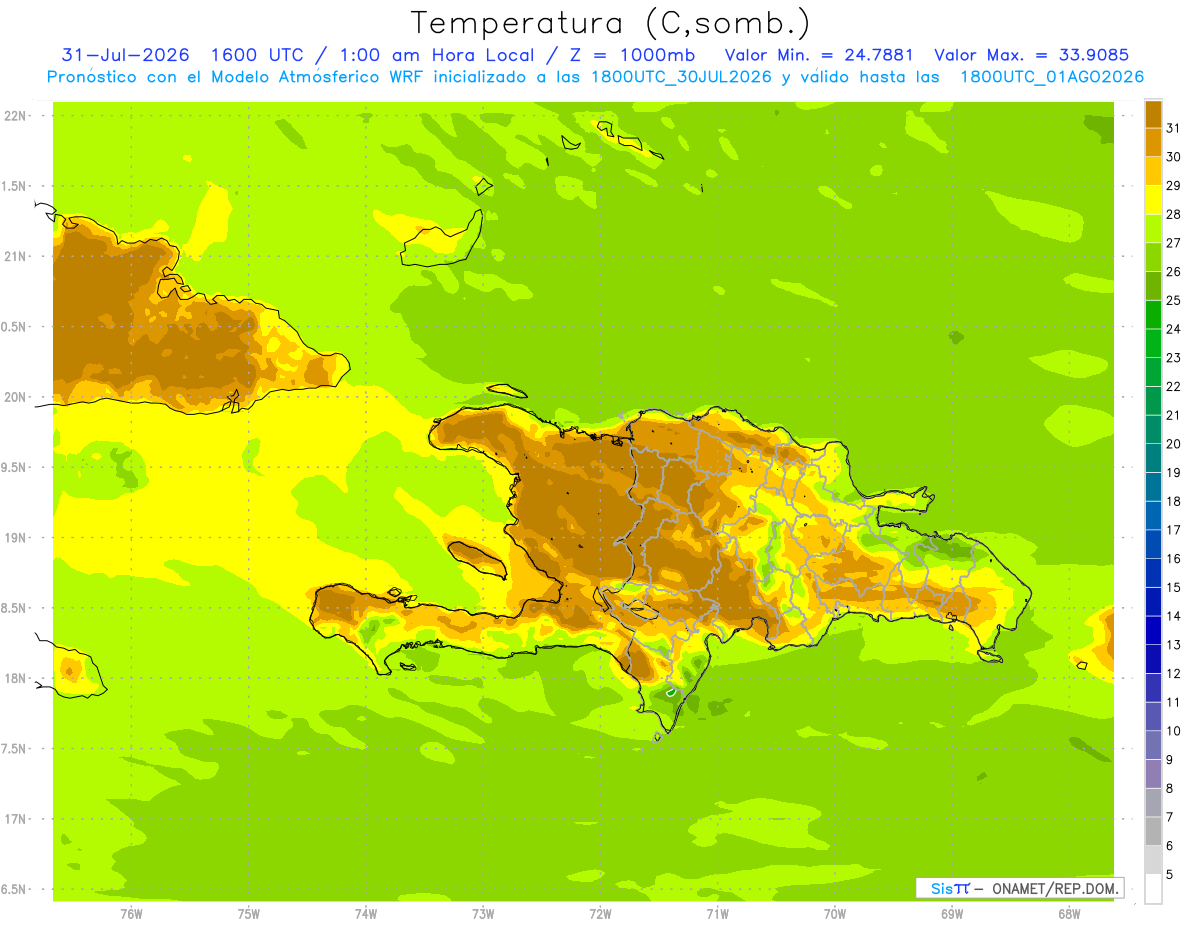Pick teal legend swatch between 19 and 20
This screenshot has width=1200, height=927.
(x=1153, y=458)
